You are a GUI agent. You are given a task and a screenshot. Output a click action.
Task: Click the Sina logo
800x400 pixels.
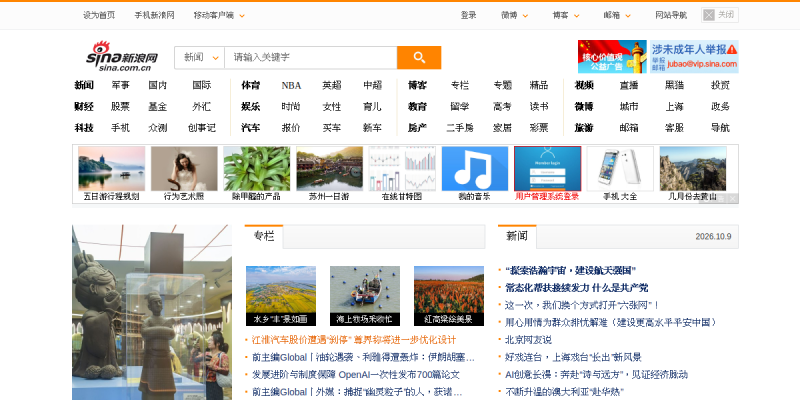point(121,56)
